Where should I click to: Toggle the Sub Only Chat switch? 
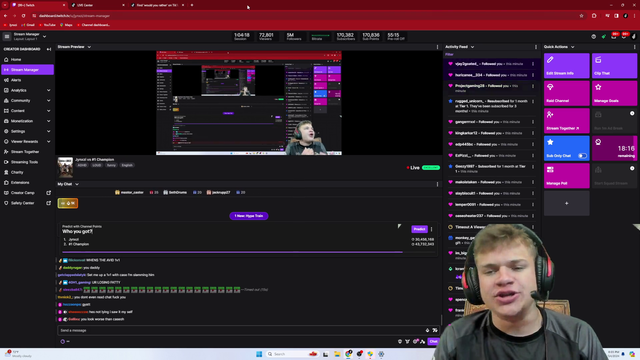(582, 156)
